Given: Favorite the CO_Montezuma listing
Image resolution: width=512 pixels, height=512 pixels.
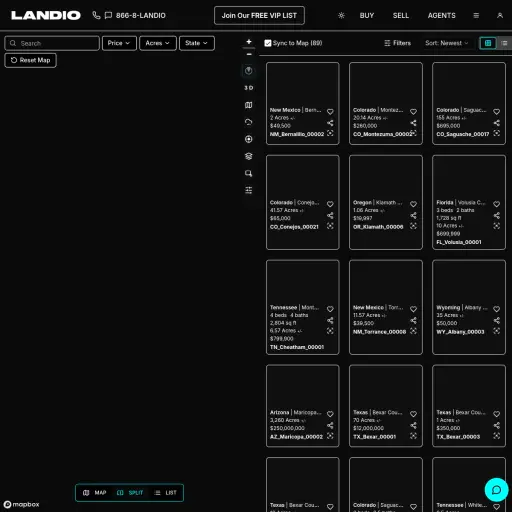Looking at the screenshot, I should point(413,112).
